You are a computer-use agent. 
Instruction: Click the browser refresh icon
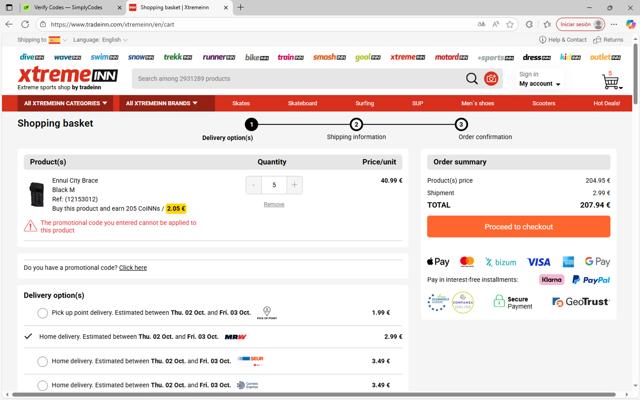tap(25, 24)
